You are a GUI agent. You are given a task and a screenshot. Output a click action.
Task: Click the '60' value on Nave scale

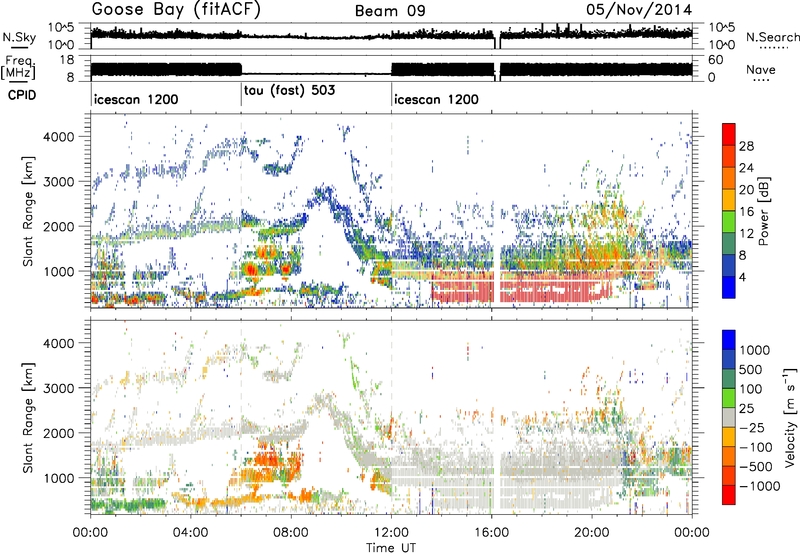pyautogui.click(x=716, y=60)
